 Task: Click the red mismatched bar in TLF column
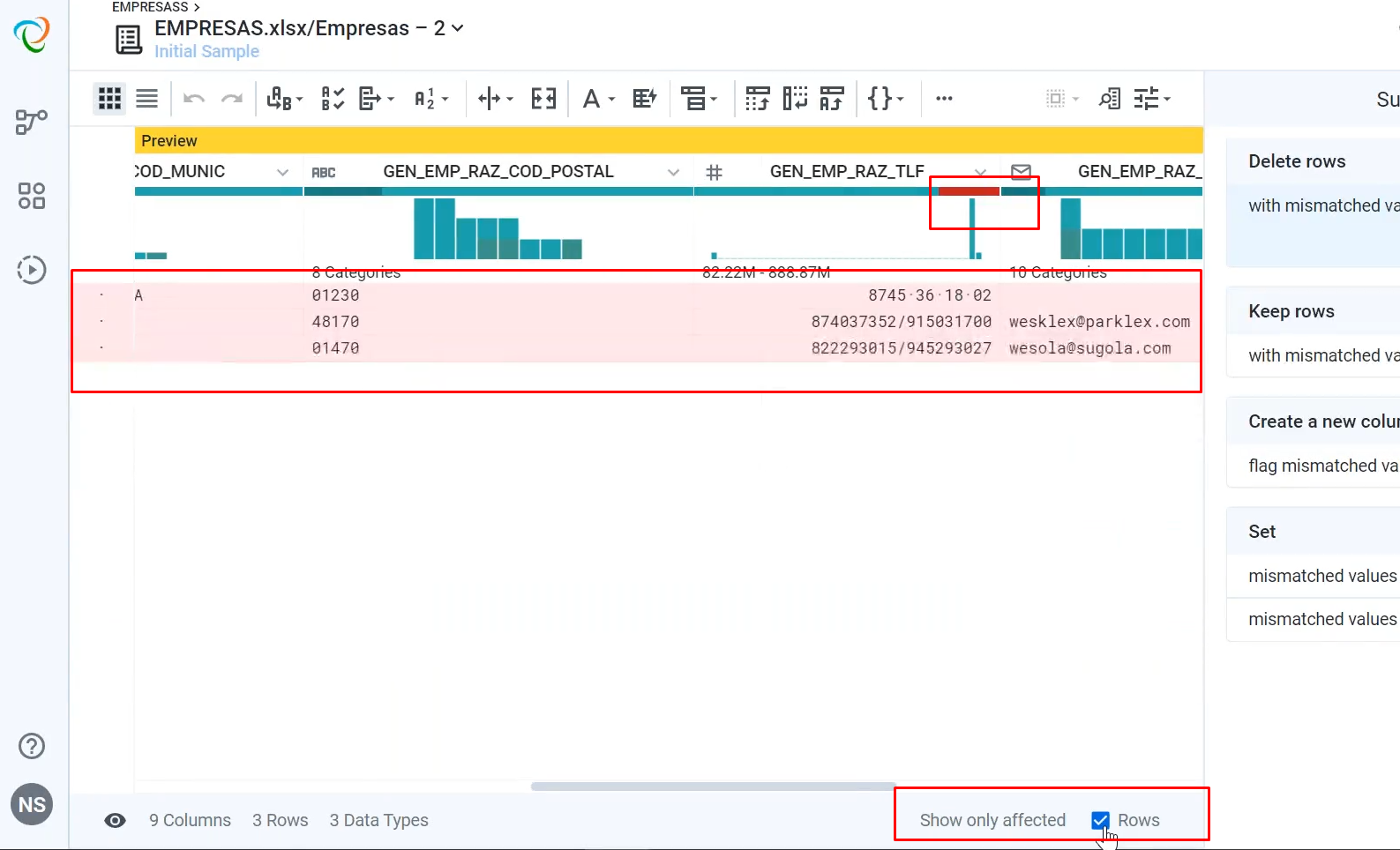pos(969,191)
